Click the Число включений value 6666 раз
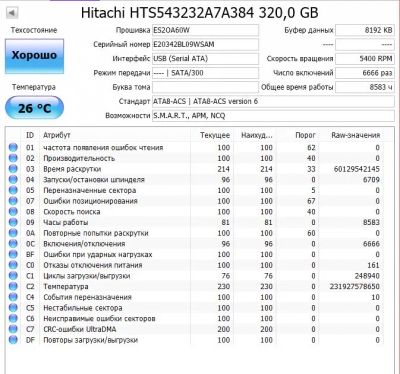The width and height of the screenshot is (400, 374). (x=365, y=73)
